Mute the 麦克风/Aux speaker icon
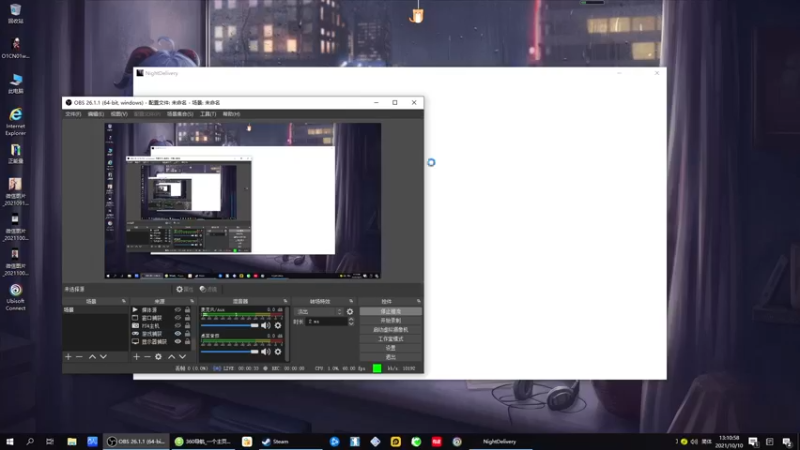The image size is (800, 450). coord(265,326)
